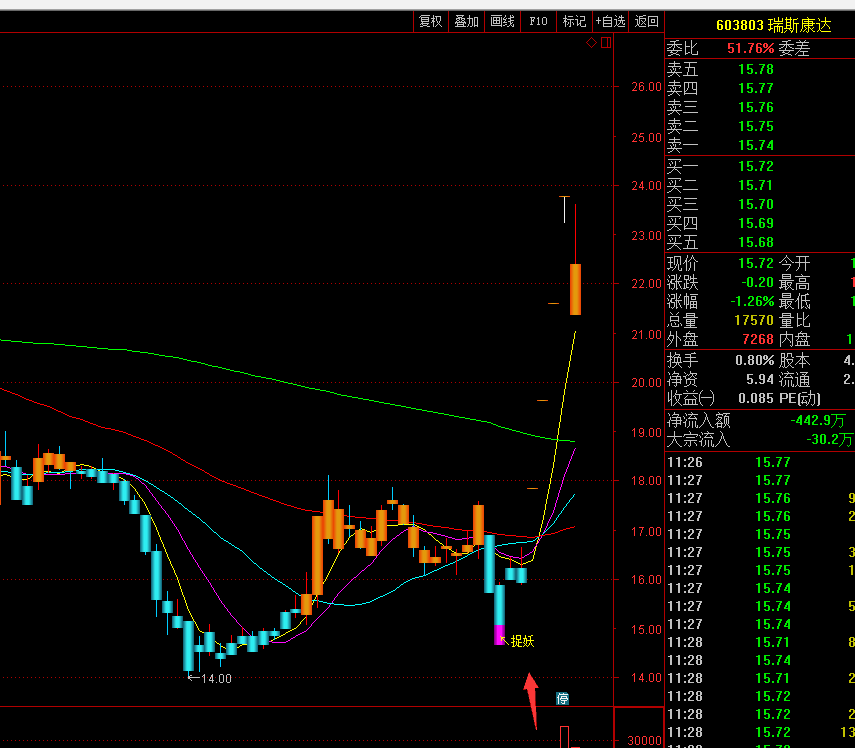This screenshot has width=855, height=748.
Task: Click the 流通 label
Action: (x=794, y=379)
